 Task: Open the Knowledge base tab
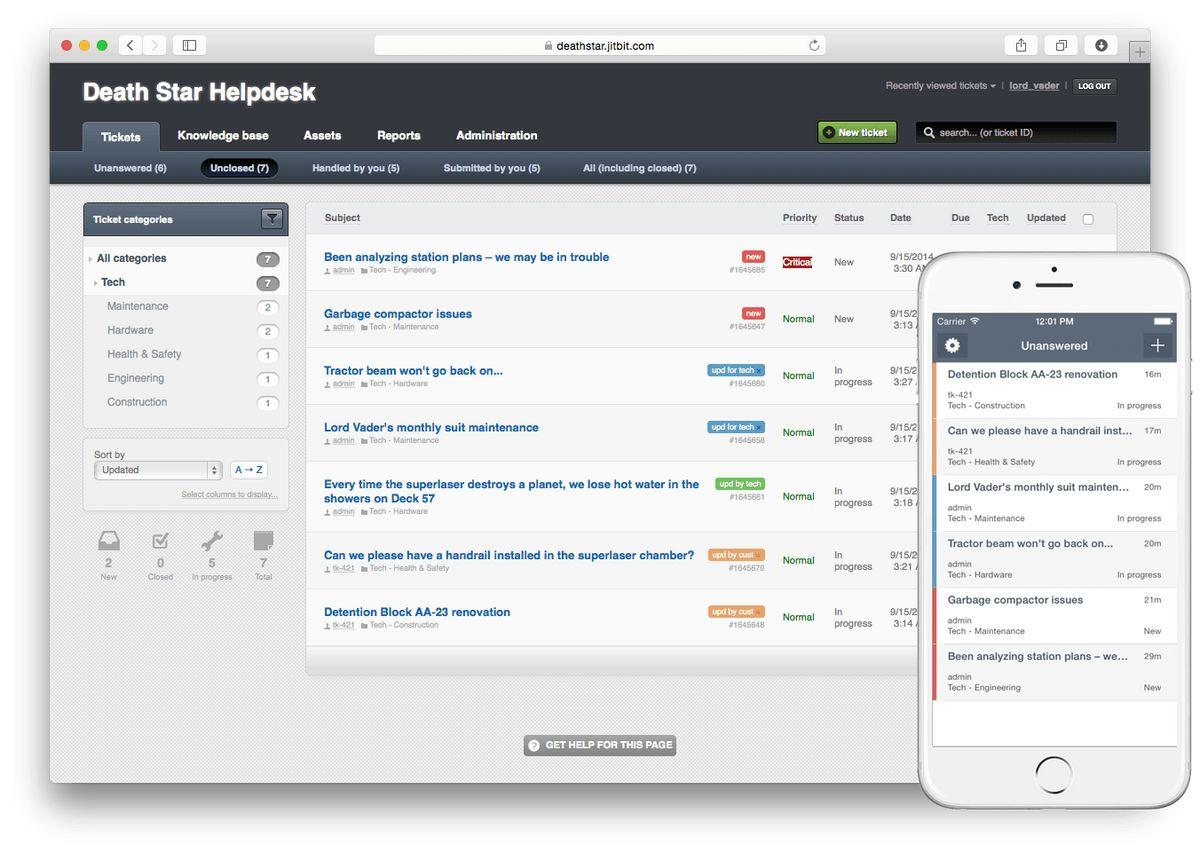[x=223, y=135]
